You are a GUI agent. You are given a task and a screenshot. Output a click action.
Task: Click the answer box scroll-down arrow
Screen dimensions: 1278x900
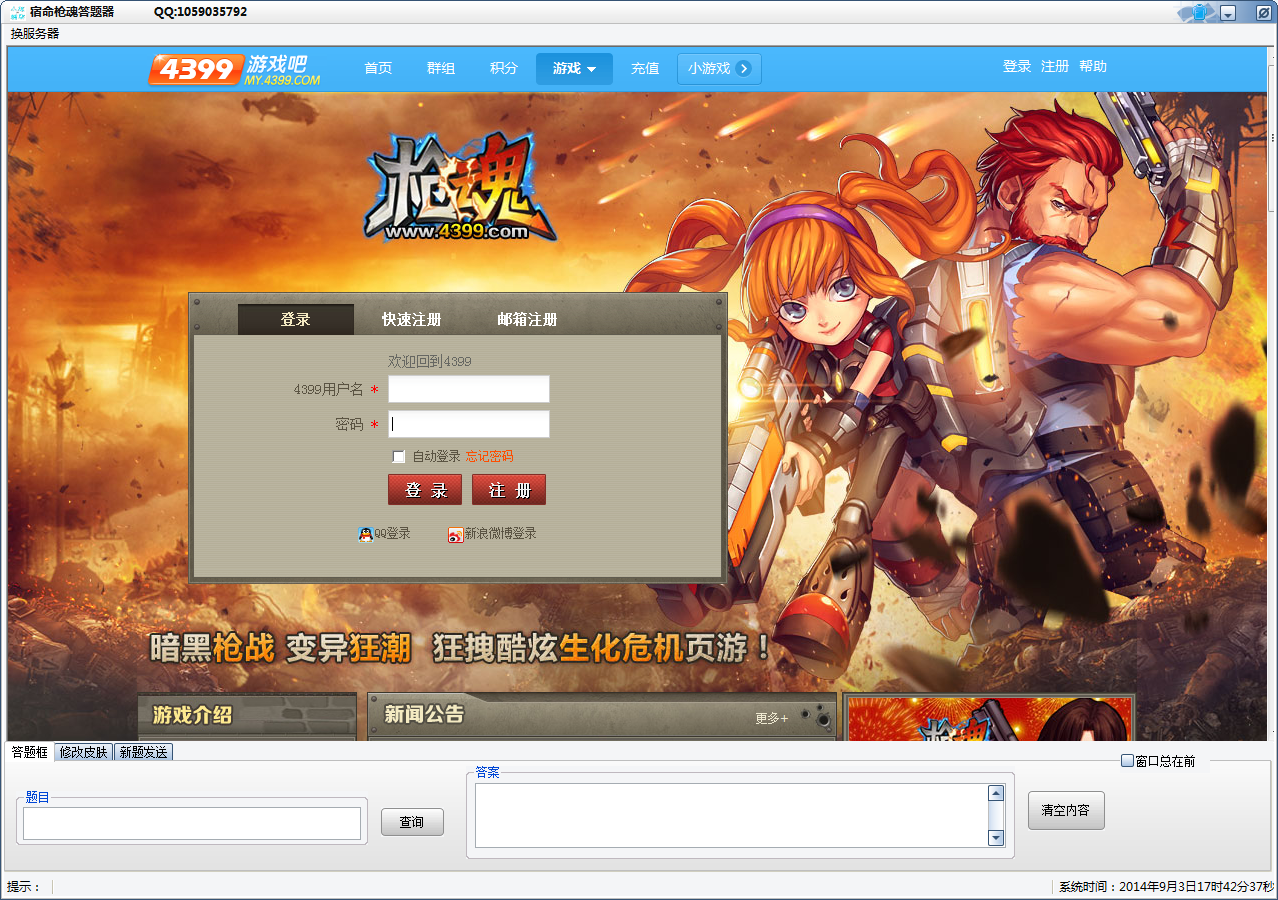click(x=995, y=838)
